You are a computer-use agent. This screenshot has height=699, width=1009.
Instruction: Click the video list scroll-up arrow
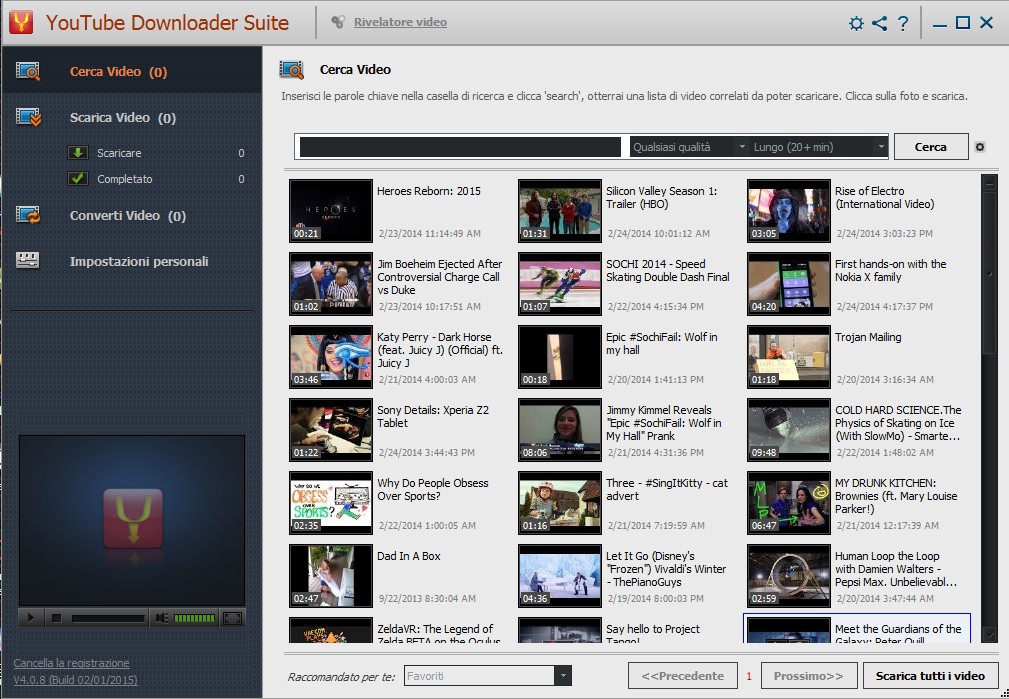pyautogui.click(x=990, y=182)
